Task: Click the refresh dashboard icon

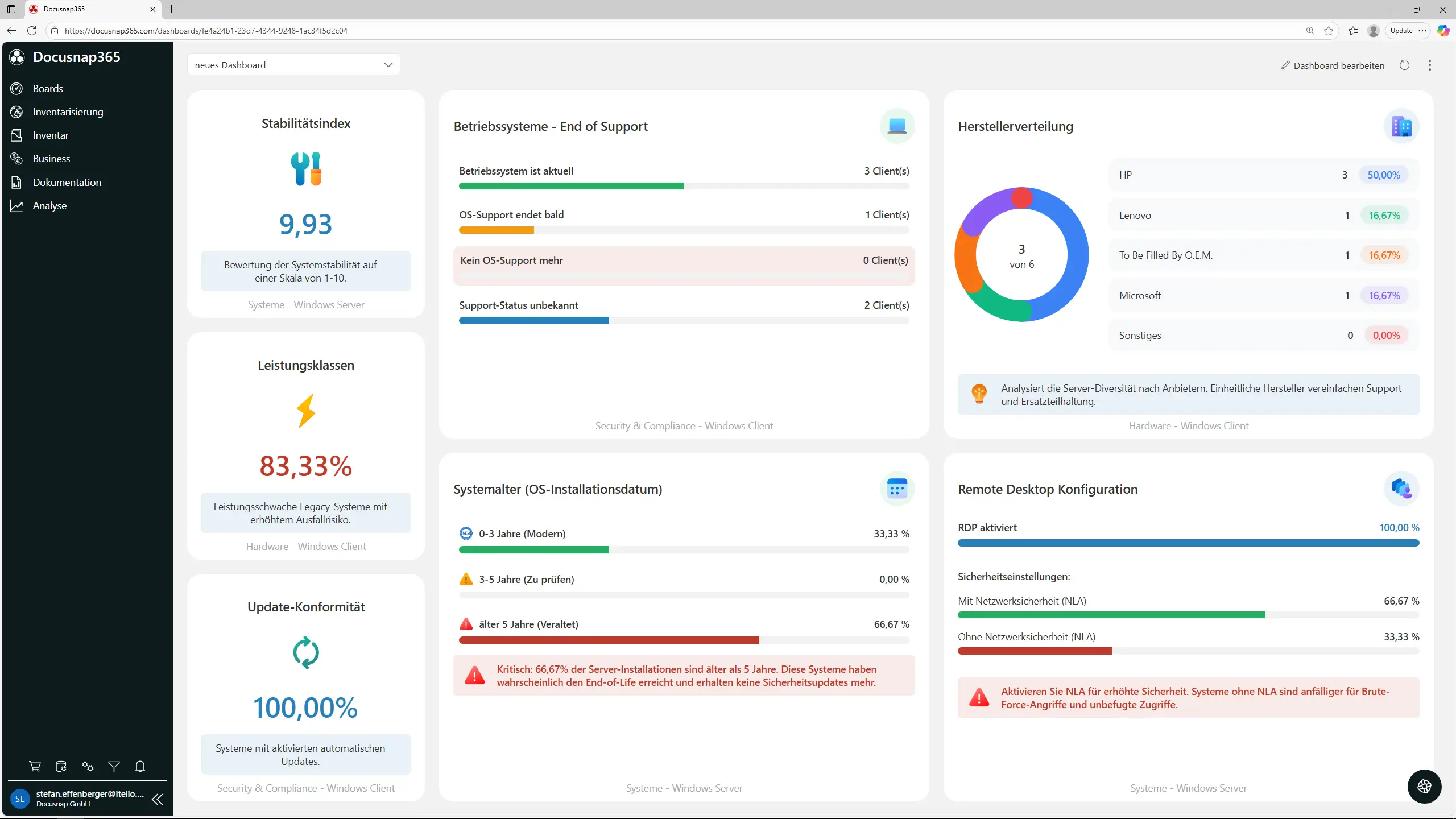Action: 1404,65
